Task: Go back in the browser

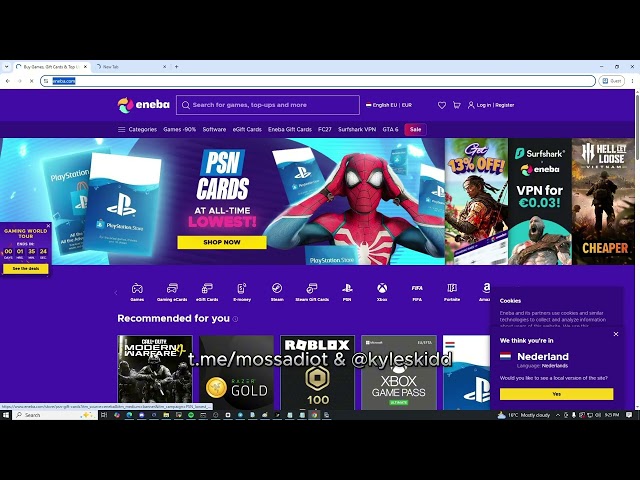Action: (8, 81)
